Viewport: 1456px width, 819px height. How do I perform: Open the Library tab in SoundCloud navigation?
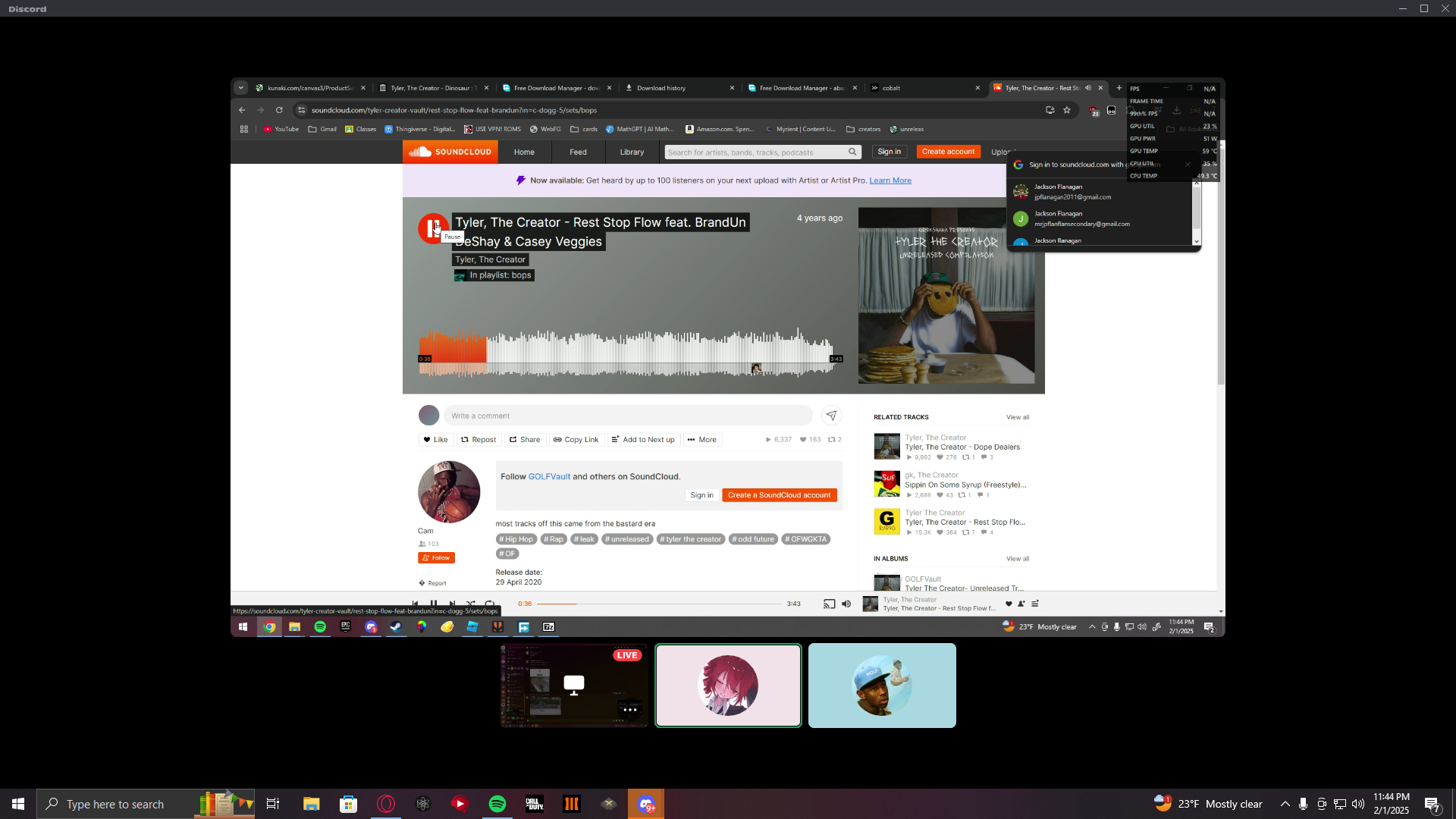pyautogui.click(x=632, y=152)
